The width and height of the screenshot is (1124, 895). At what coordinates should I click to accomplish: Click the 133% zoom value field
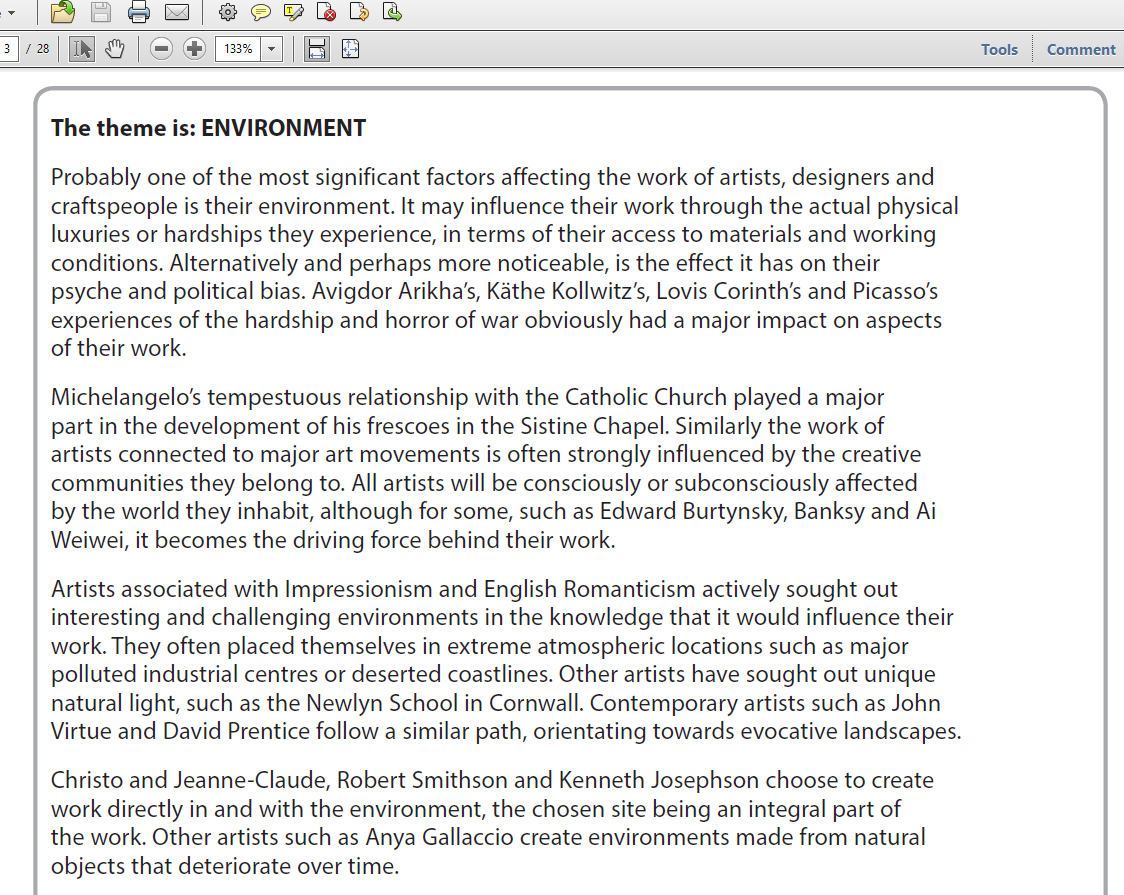click(238, 49)
